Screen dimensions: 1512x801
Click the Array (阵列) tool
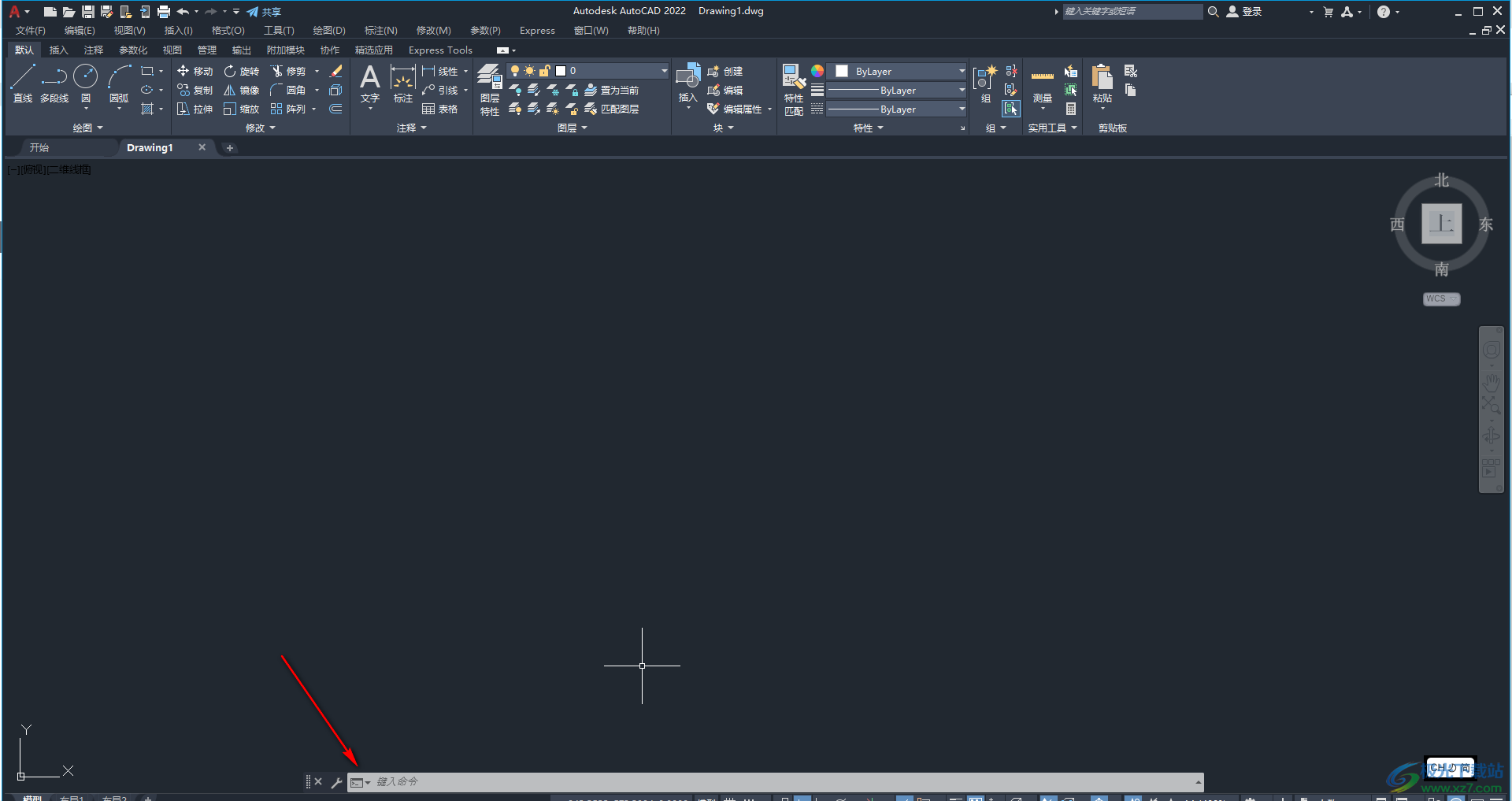[x=288, y=109]
